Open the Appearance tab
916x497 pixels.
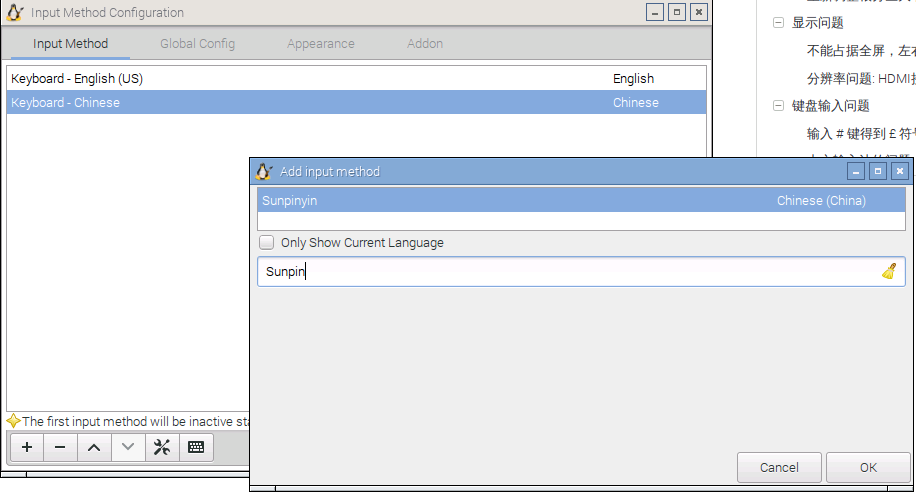[x=321, y=44]
